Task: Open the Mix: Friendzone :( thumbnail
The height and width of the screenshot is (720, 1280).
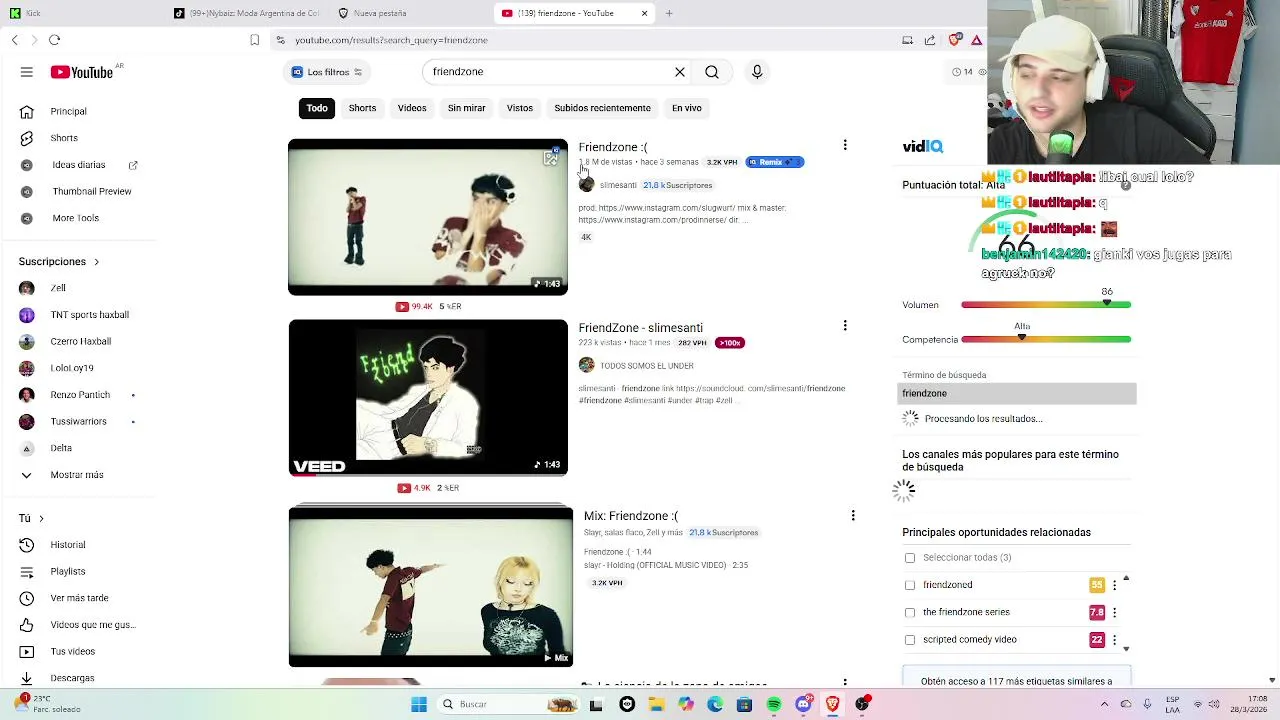Action: pos(431,586)
